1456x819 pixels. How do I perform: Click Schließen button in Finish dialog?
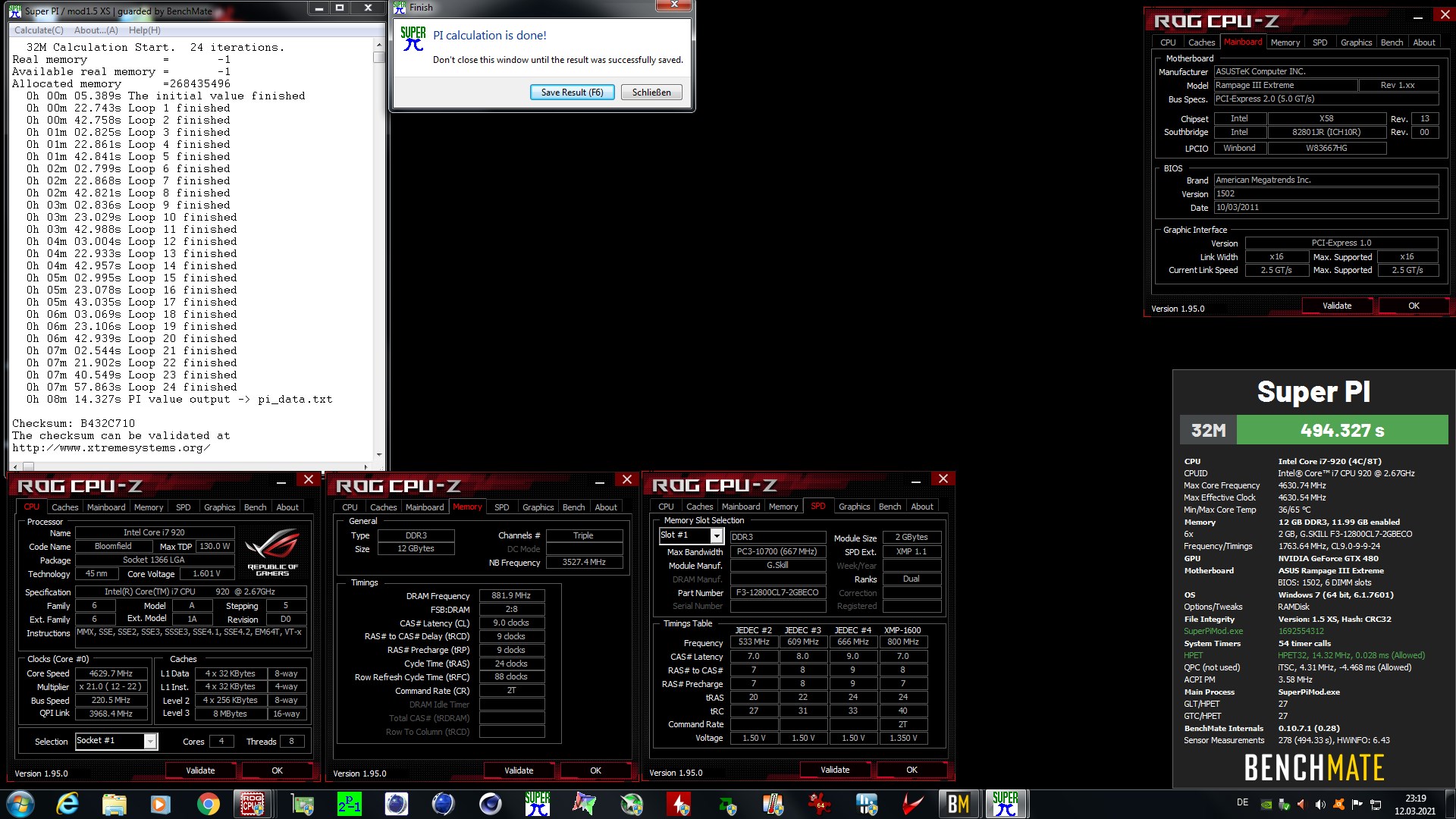pos(651,93)
